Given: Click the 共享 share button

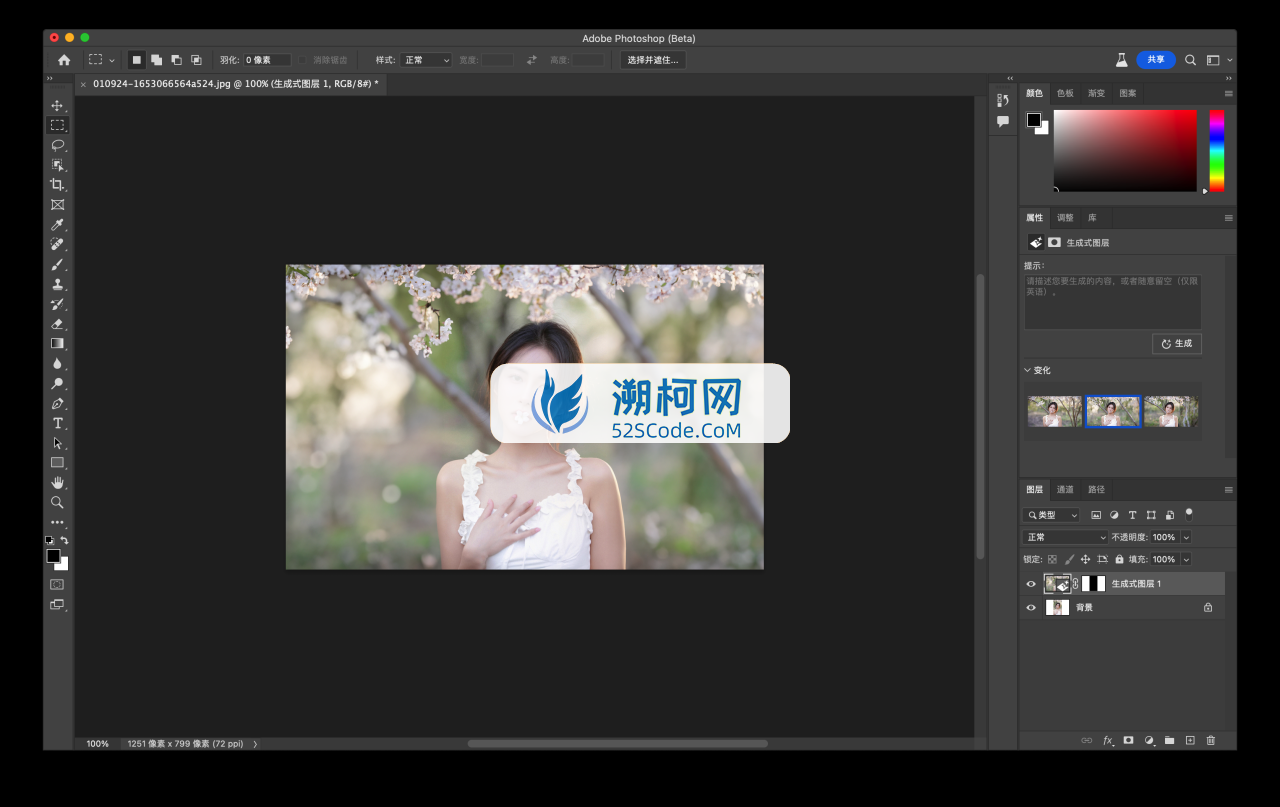Looking at the screenshot, I should [x=1156, y=60].
